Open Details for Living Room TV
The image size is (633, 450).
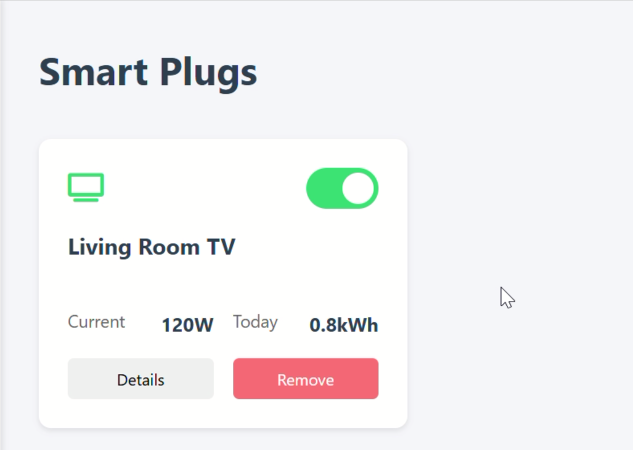pos(140,379)
